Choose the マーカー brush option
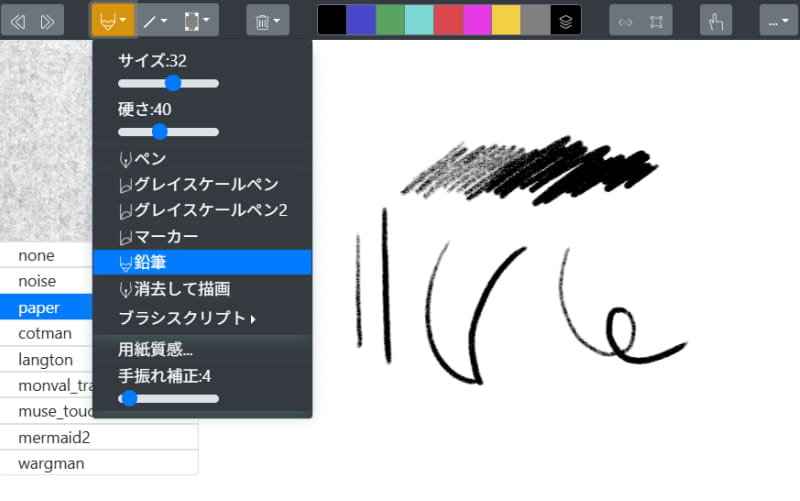 (x=202, y=237)
